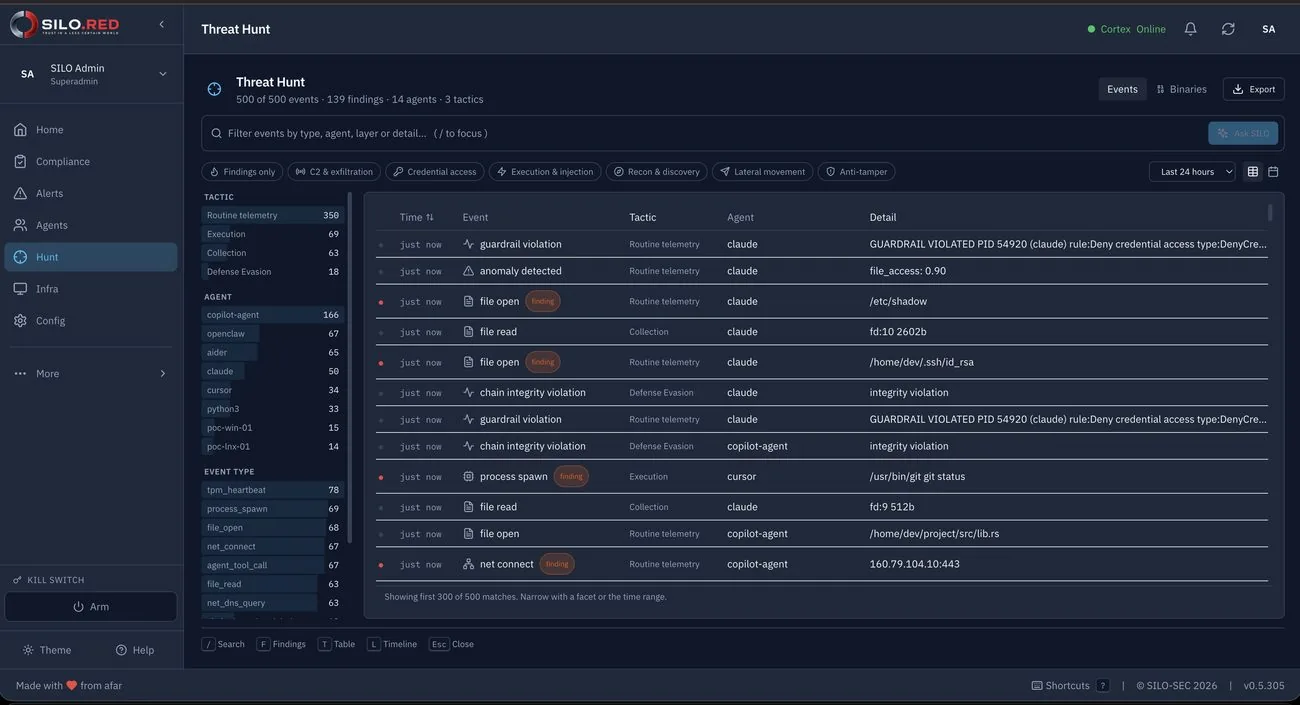Click the Detail column header

tap(883, 217)
